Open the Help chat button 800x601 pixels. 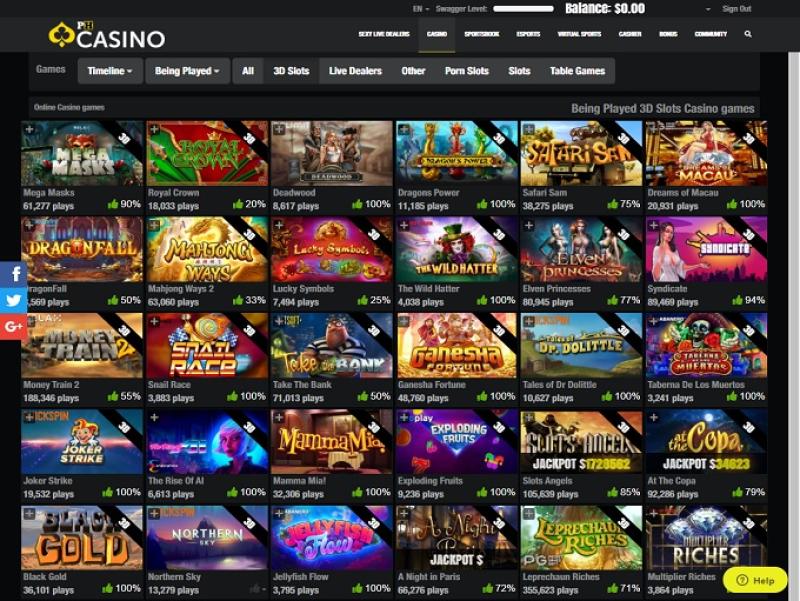pos(756,580)
